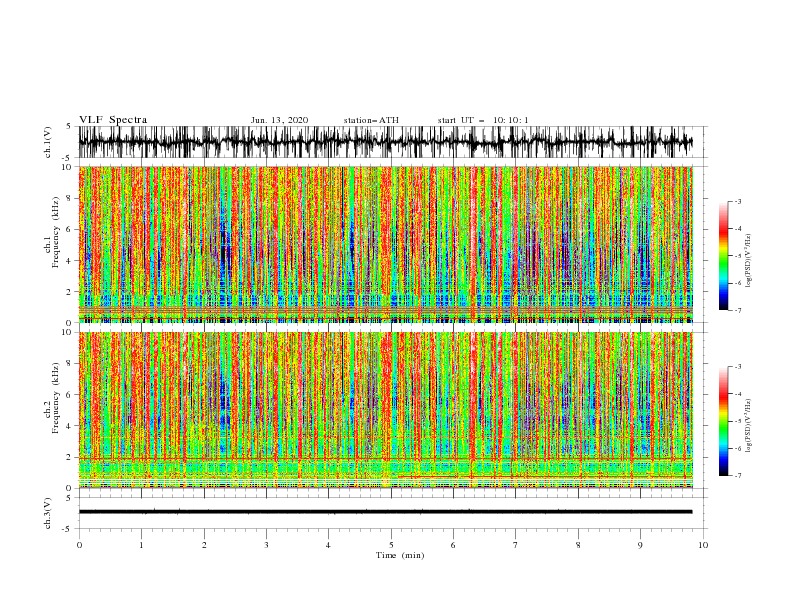
Task: Click the ch.1 color bar log(PSD) label
Action: (x=749, y=261)
